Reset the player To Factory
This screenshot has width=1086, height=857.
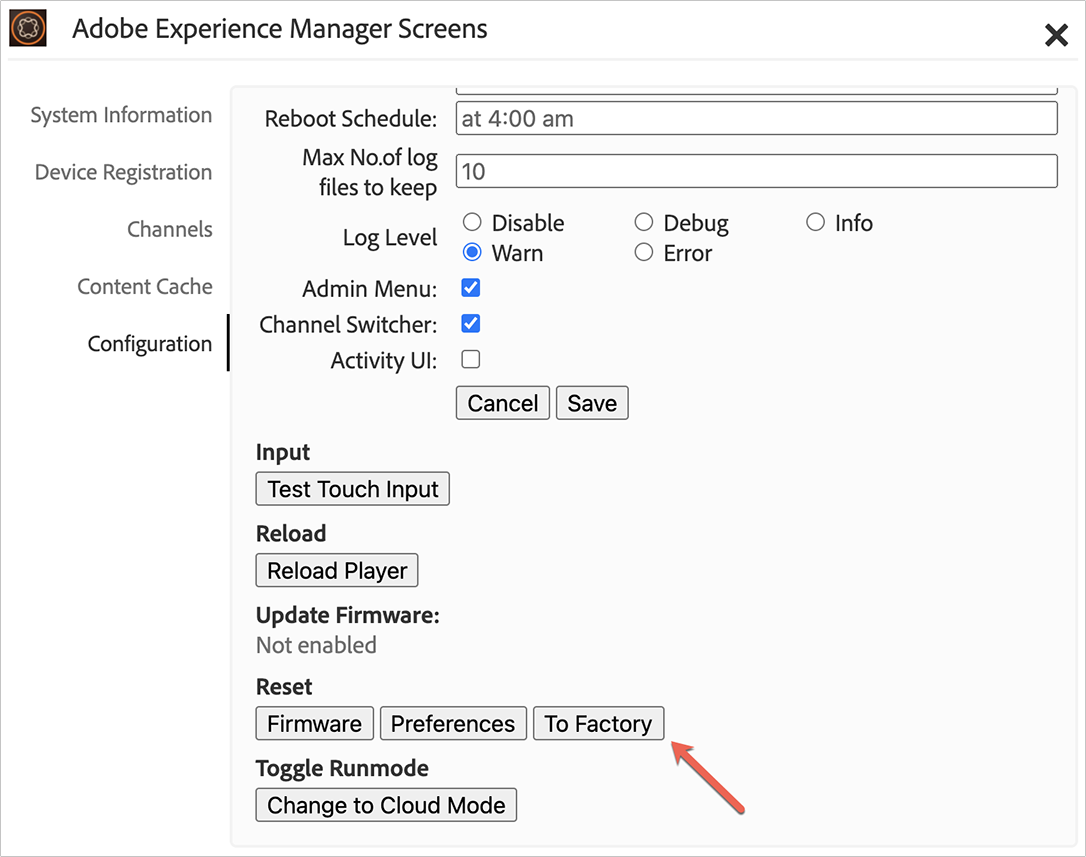pos(598,723)
